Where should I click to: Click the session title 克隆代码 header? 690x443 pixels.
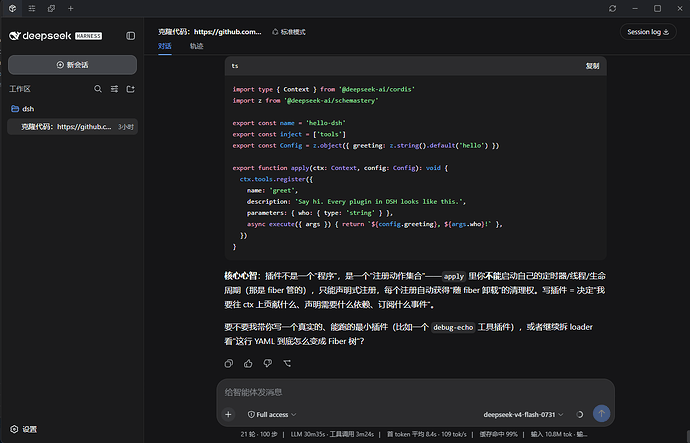coord(209,32)
